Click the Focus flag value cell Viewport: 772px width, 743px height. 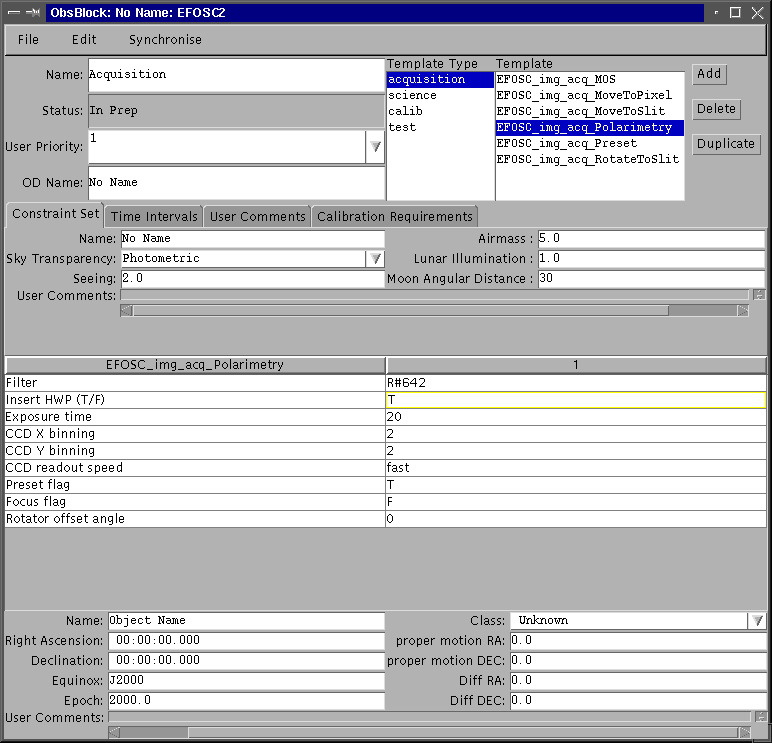tap(576, 502)
